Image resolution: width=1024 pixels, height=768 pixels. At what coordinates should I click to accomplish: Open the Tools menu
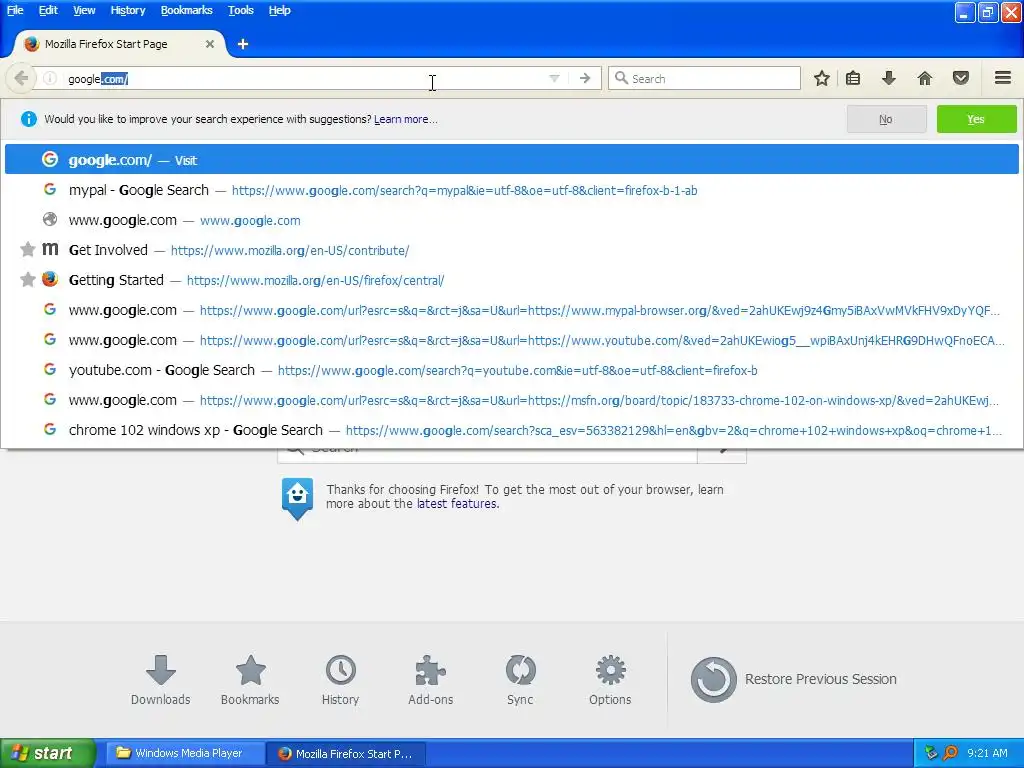point(240,10)
